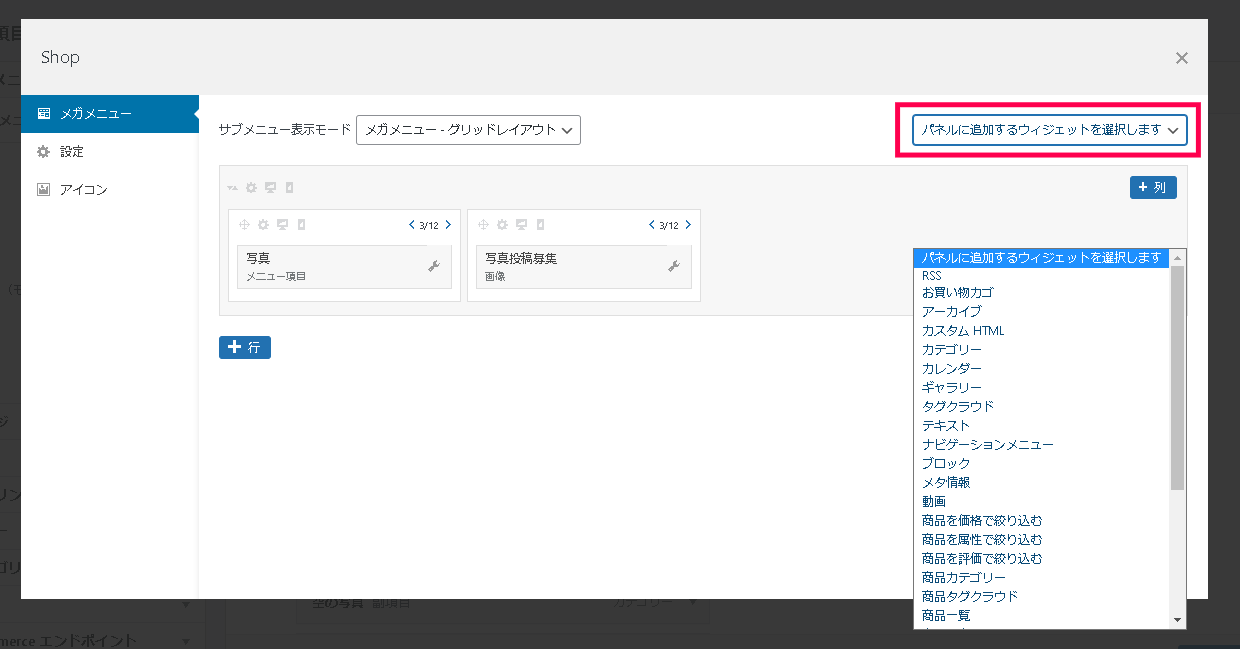Choose カレンダー widget
Viewport: 1240px width, 649px height.
tap(1041, 369)
